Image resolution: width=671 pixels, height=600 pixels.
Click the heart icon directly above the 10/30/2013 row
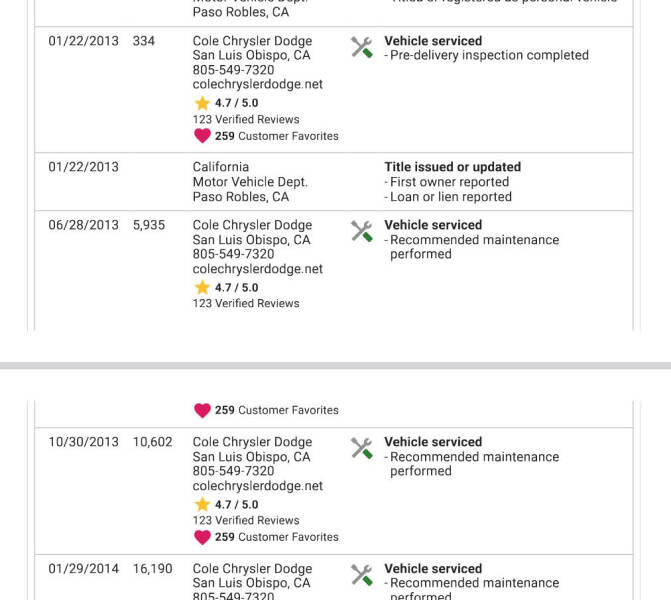202,410
